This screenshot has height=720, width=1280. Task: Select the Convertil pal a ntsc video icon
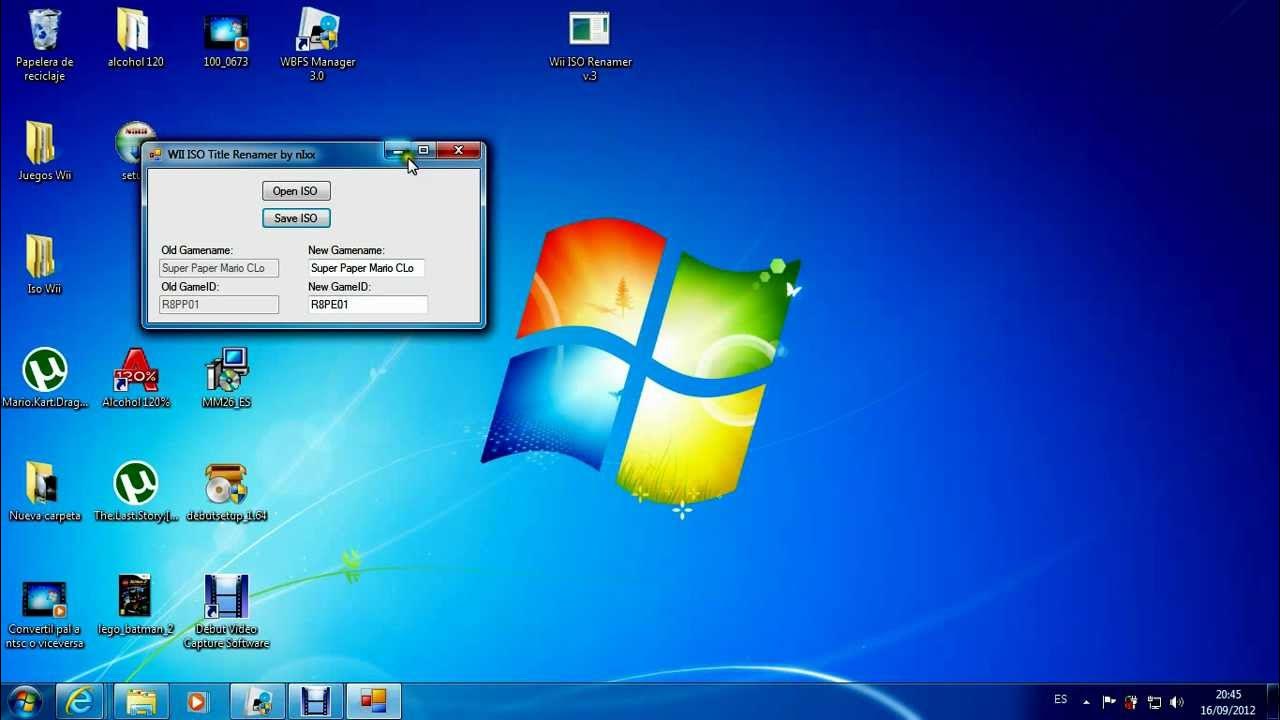[x=44, y=614]
